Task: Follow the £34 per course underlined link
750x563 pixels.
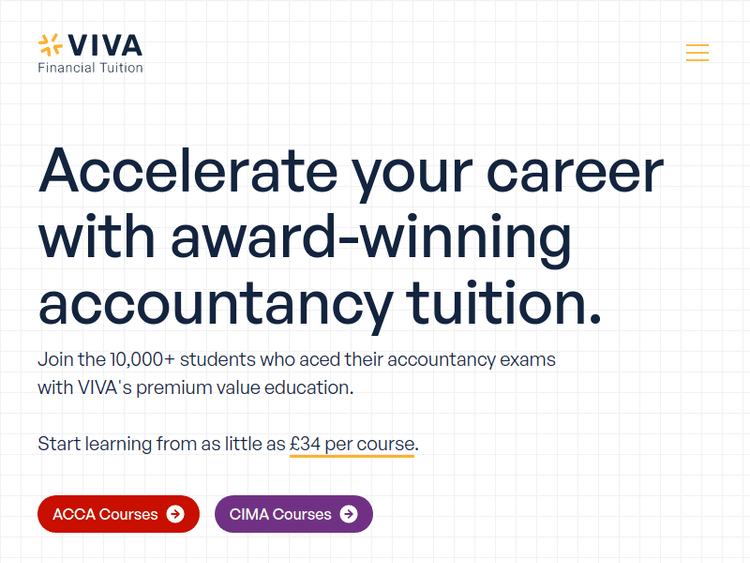Action: pyautogui.click(x=352, y=443)
